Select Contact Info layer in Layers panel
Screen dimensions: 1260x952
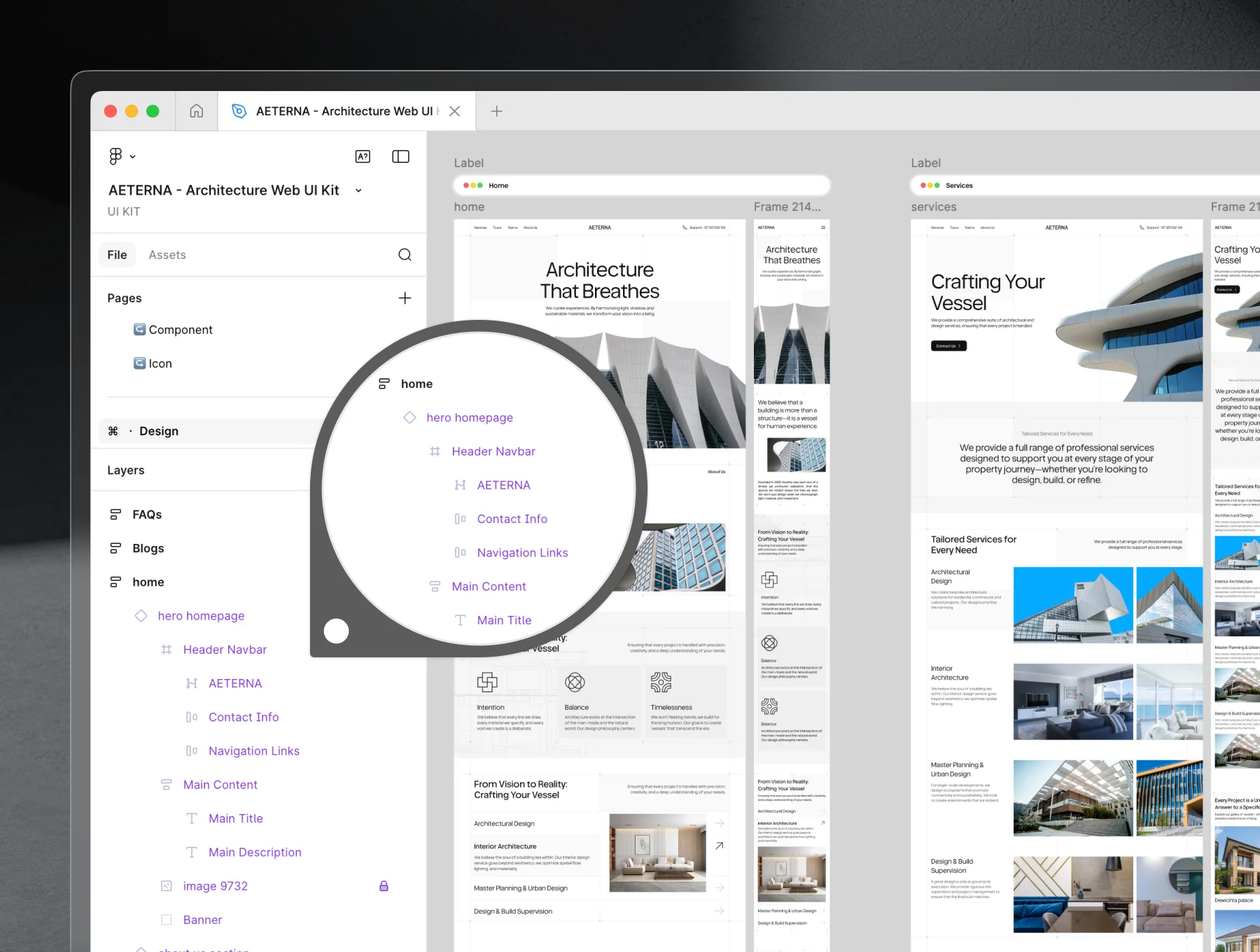pyautogui.click(x=244, y=717)
